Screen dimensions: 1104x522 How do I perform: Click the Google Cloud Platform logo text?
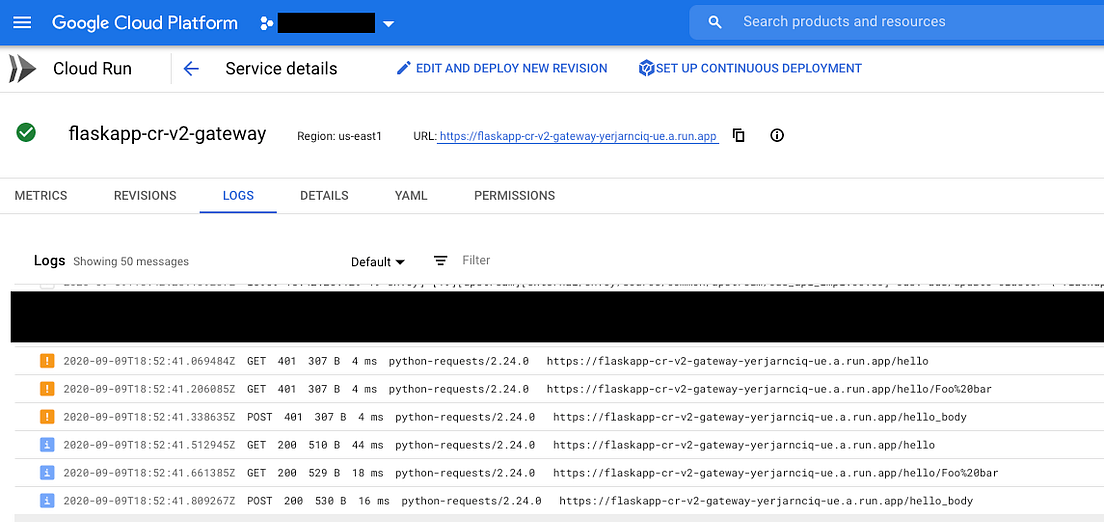tap(145, 23)
